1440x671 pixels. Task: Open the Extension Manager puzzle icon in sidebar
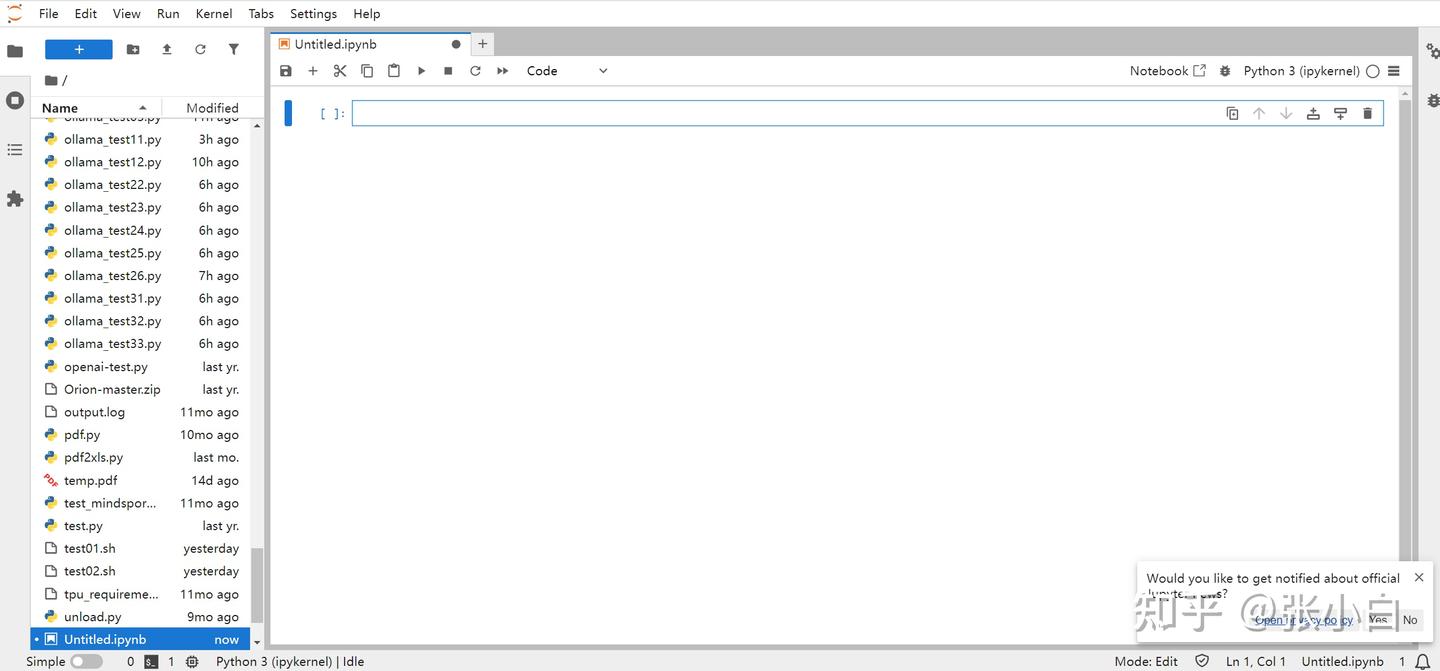pyautogui.click(x=15, y=199)
